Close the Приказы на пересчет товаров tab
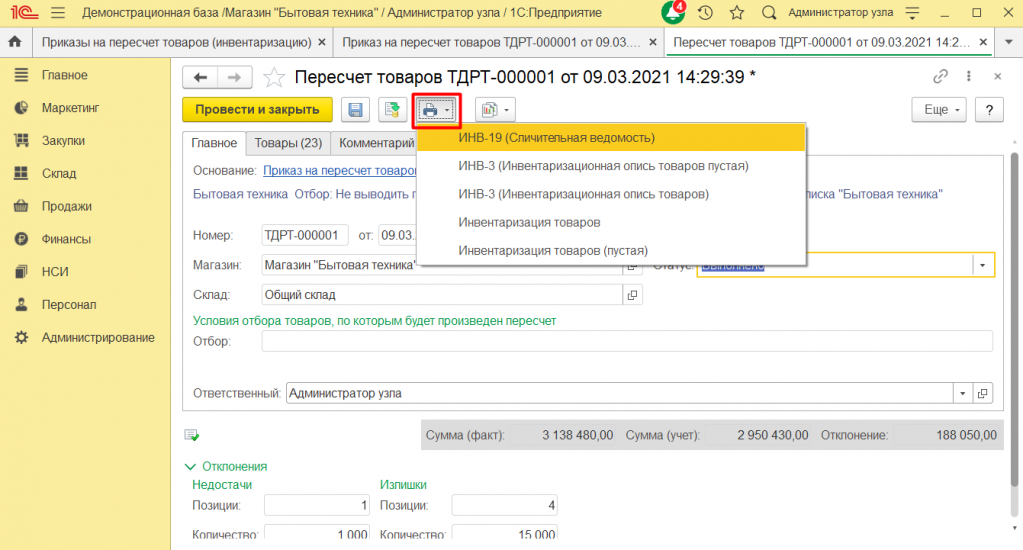 pos(322,42)
